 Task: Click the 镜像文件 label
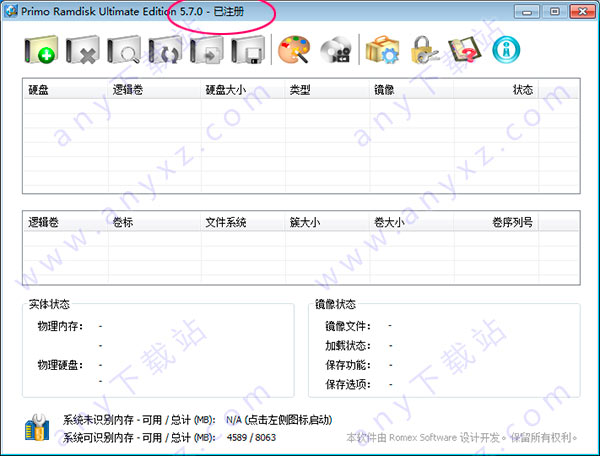[x=348, y=326]
